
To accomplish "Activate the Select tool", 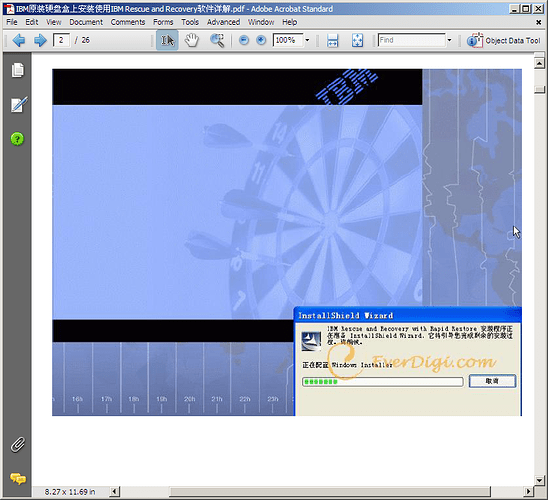I will pos(167,40).
